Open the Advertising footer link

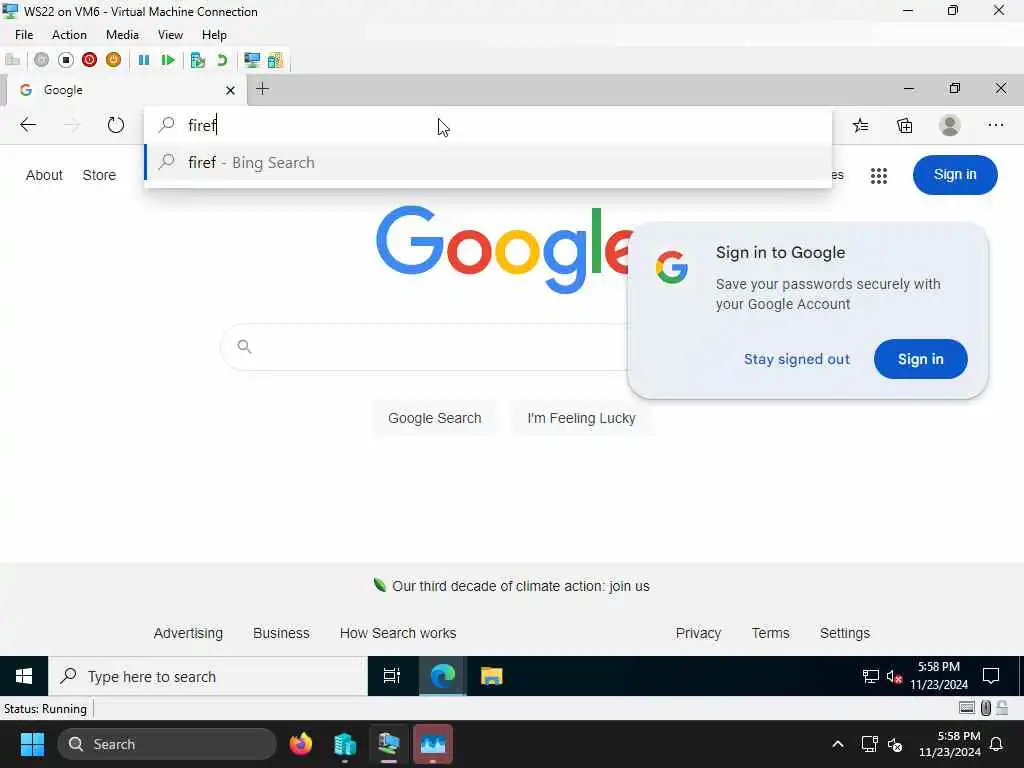tap(188, 633)
